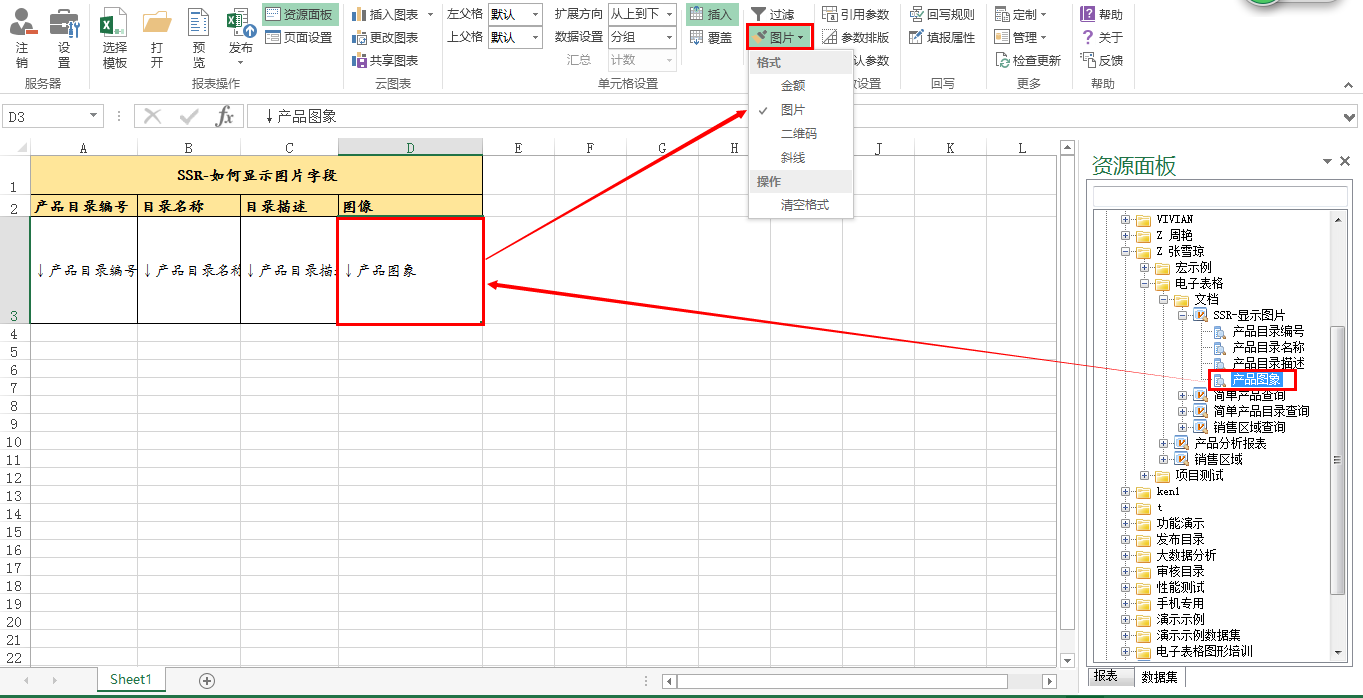Click 引用参数 reference parameters
The image size is (1363, 698).
[855, 14]
